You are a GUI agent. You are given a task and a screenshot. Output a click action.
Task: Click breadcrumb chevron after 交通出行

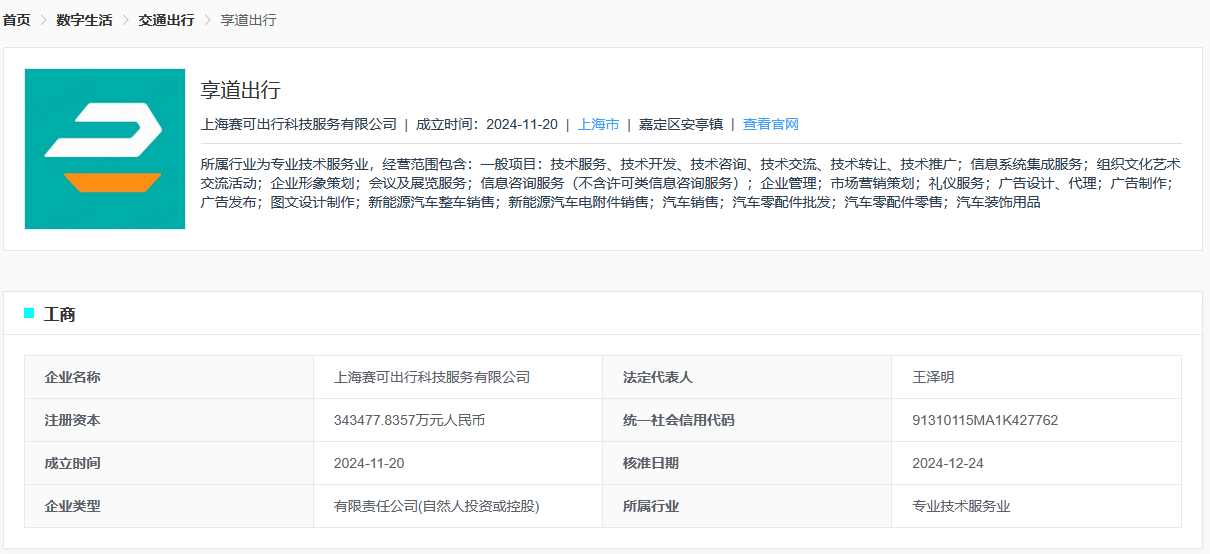click(x=208, y=20)
